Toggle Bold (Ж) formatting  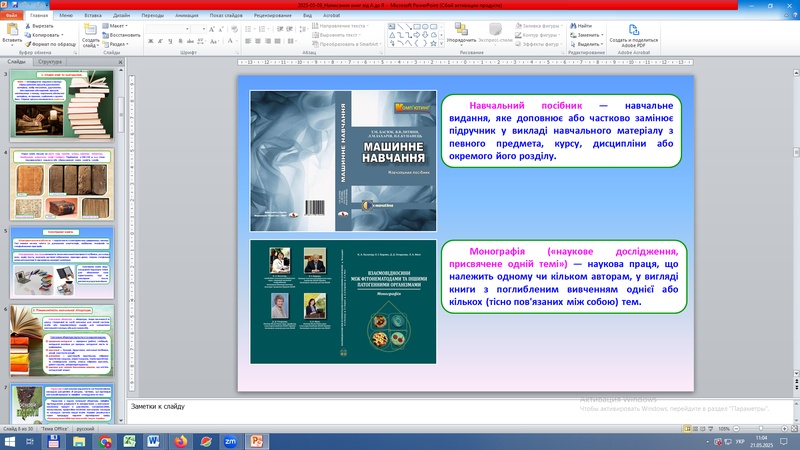coord(151,41)
